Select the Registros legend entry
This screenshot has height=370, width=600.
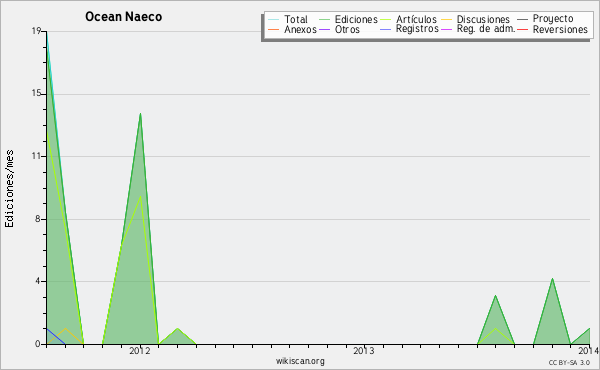[x=409, y=29]
